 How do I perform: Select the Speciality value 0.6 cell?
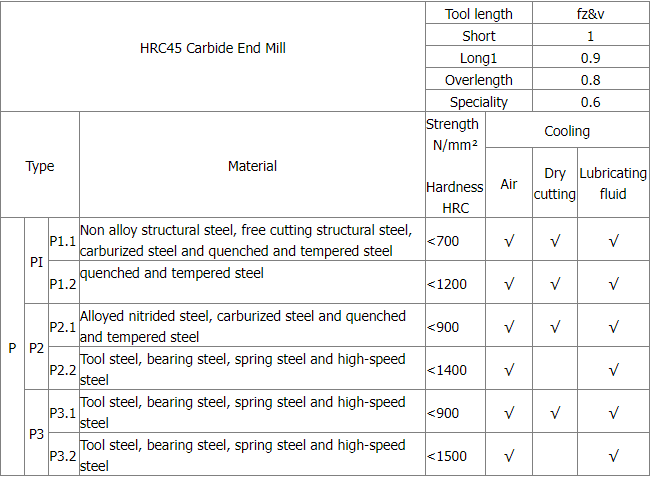click(x=591, y=102)
